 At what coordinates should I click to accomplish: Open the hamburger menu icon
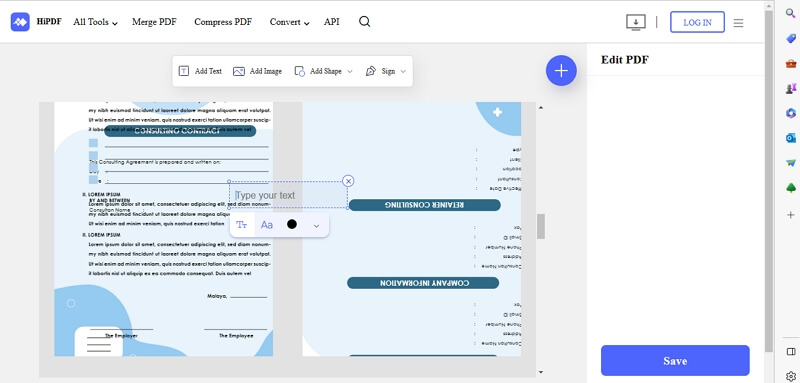pyautogui.click(x=738, y=23)
